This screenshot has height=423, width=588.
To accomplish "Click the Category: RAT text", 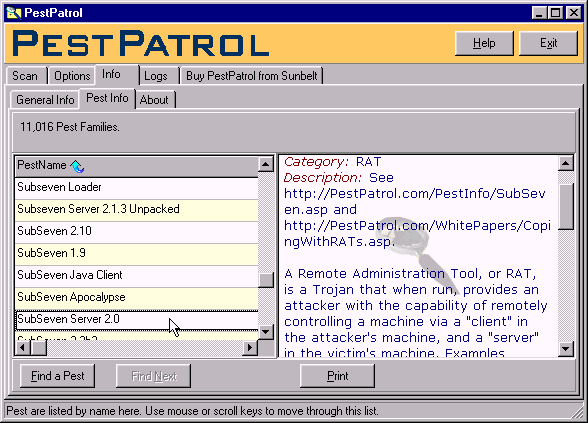I will point(332,162).
